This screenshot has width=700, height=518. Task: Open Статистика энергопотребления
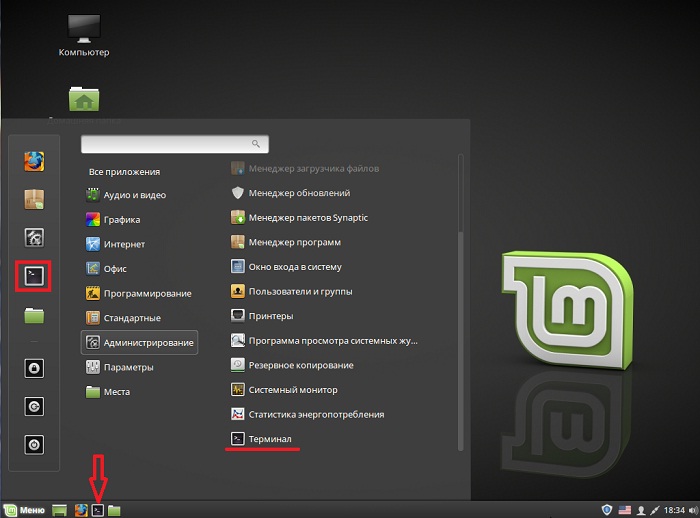(308, 414)
